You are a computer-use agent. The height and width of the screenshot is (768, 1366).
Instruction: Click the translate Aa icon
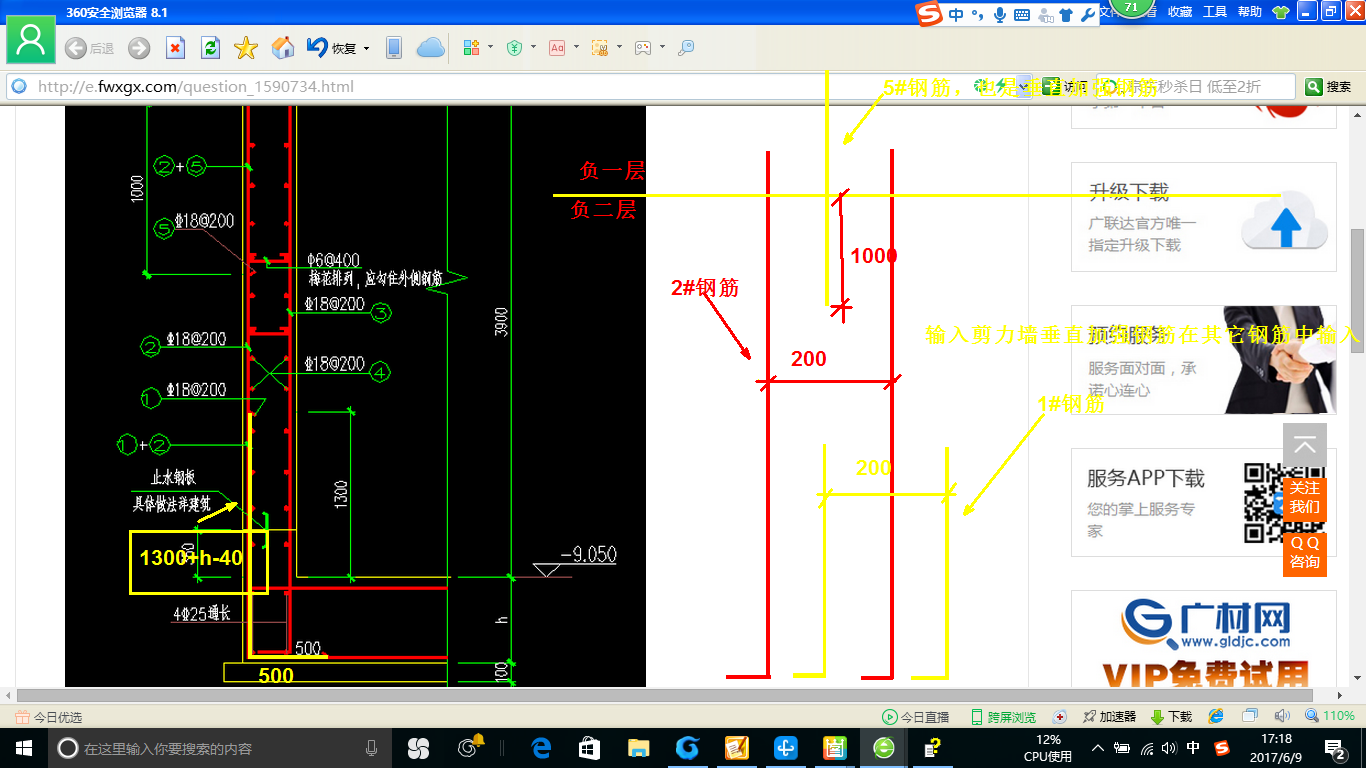click(557, 48)
